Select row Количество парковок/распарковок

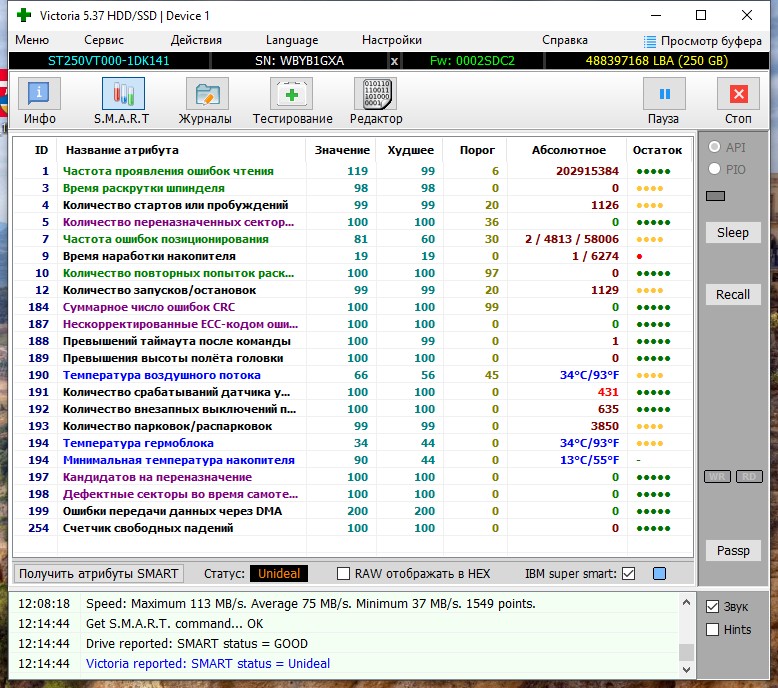(353, 426)
